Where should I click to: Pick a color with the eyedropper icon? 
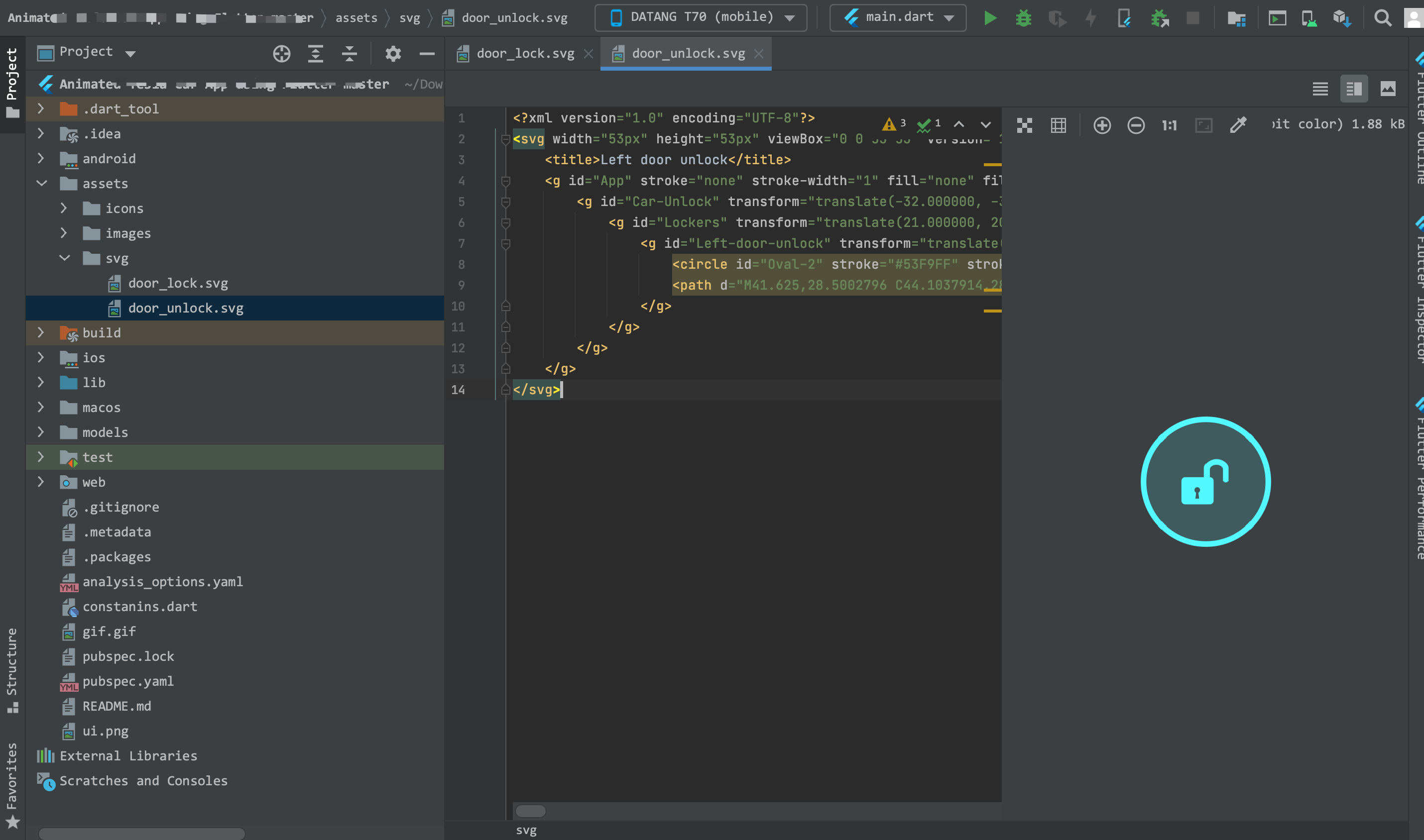click(x=1238, y=125)
